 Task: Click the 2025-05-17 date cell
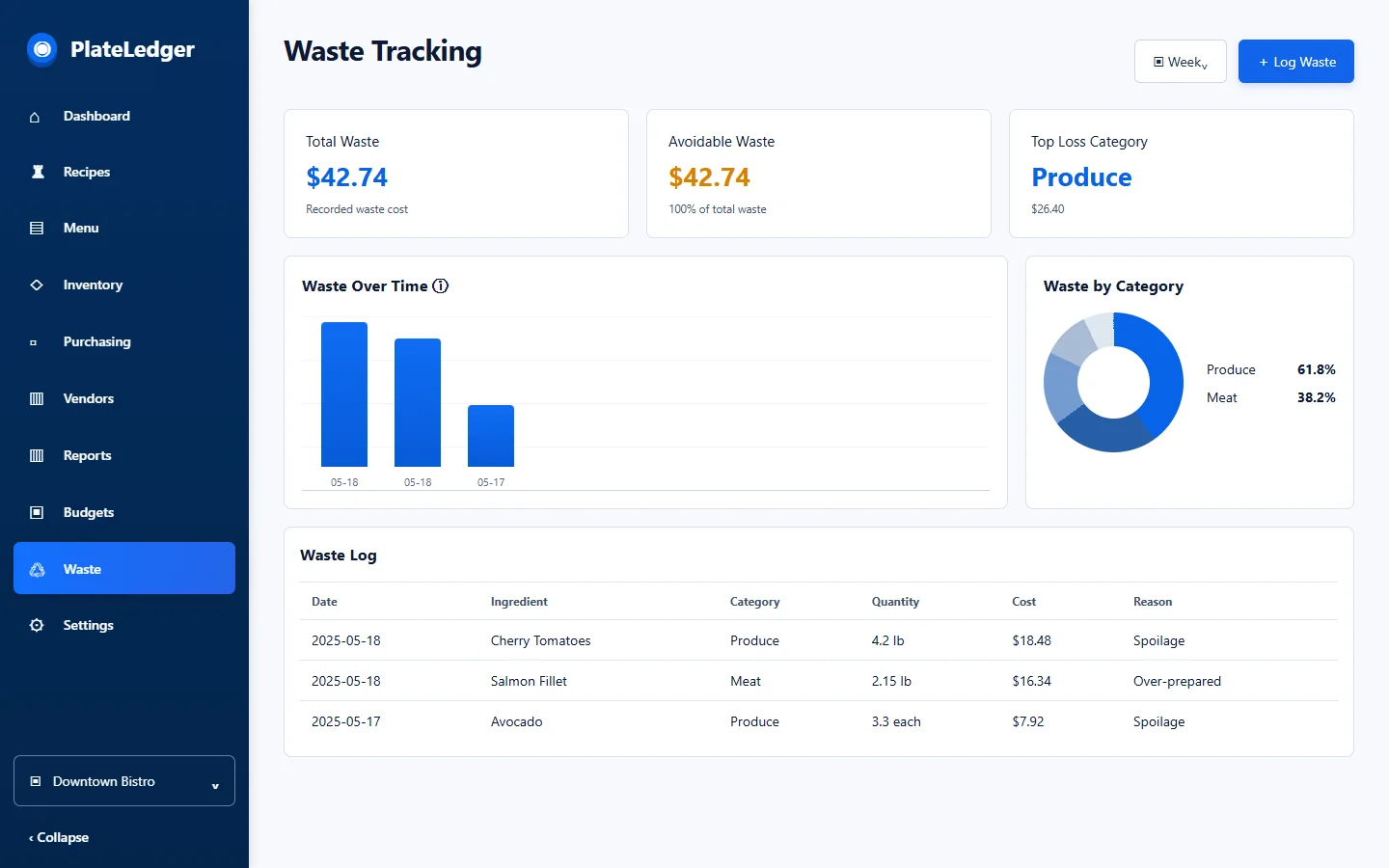(345, 721)
